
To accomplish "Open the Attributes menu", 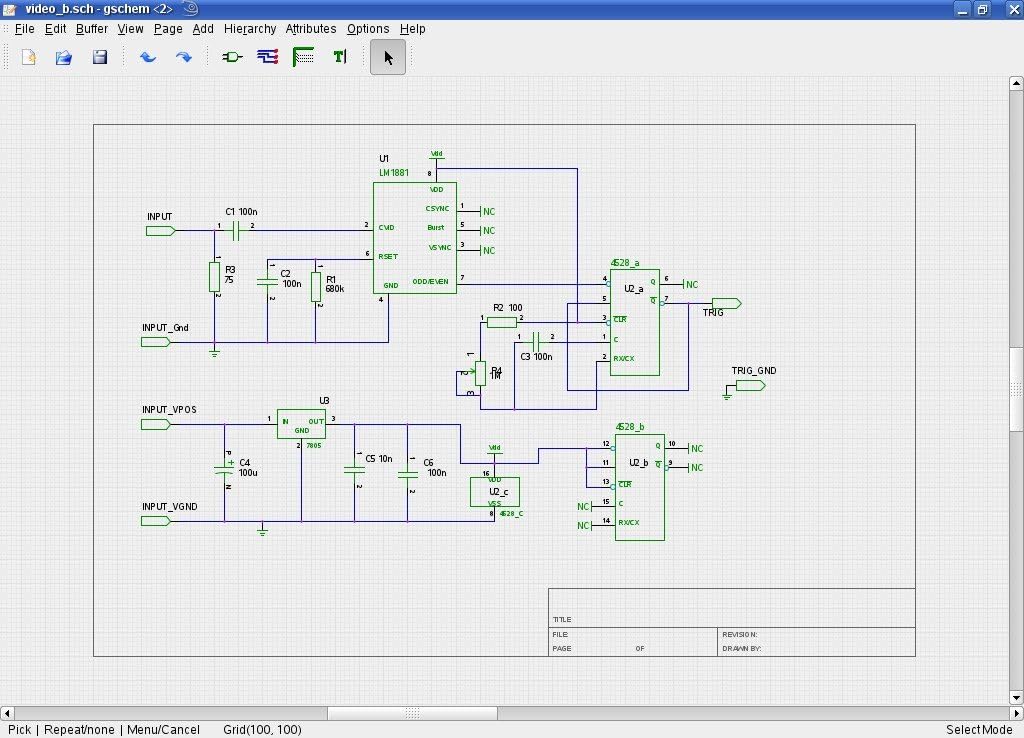I will point(310,28).
